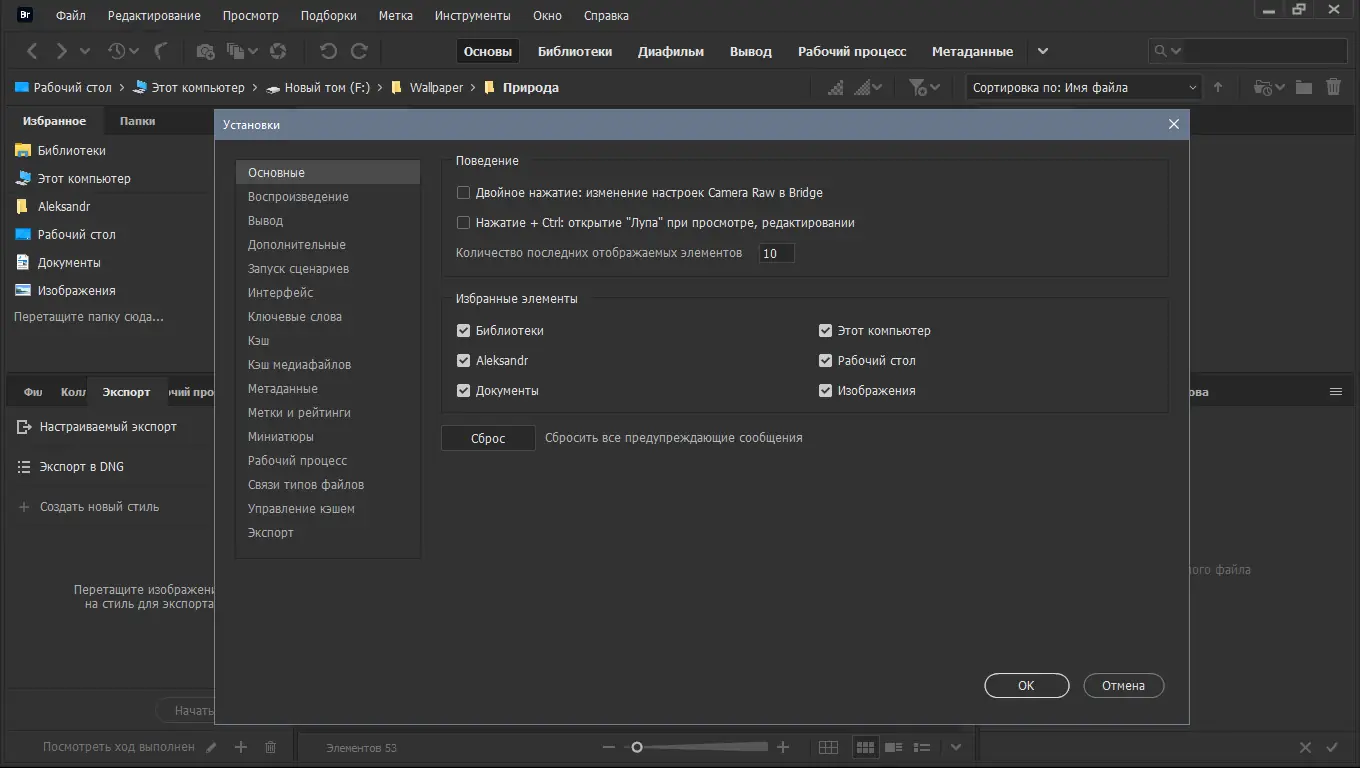This screenshot has width=1360, height=768.
Task: Click the Отмена button
Action: tap(1123, 686)
